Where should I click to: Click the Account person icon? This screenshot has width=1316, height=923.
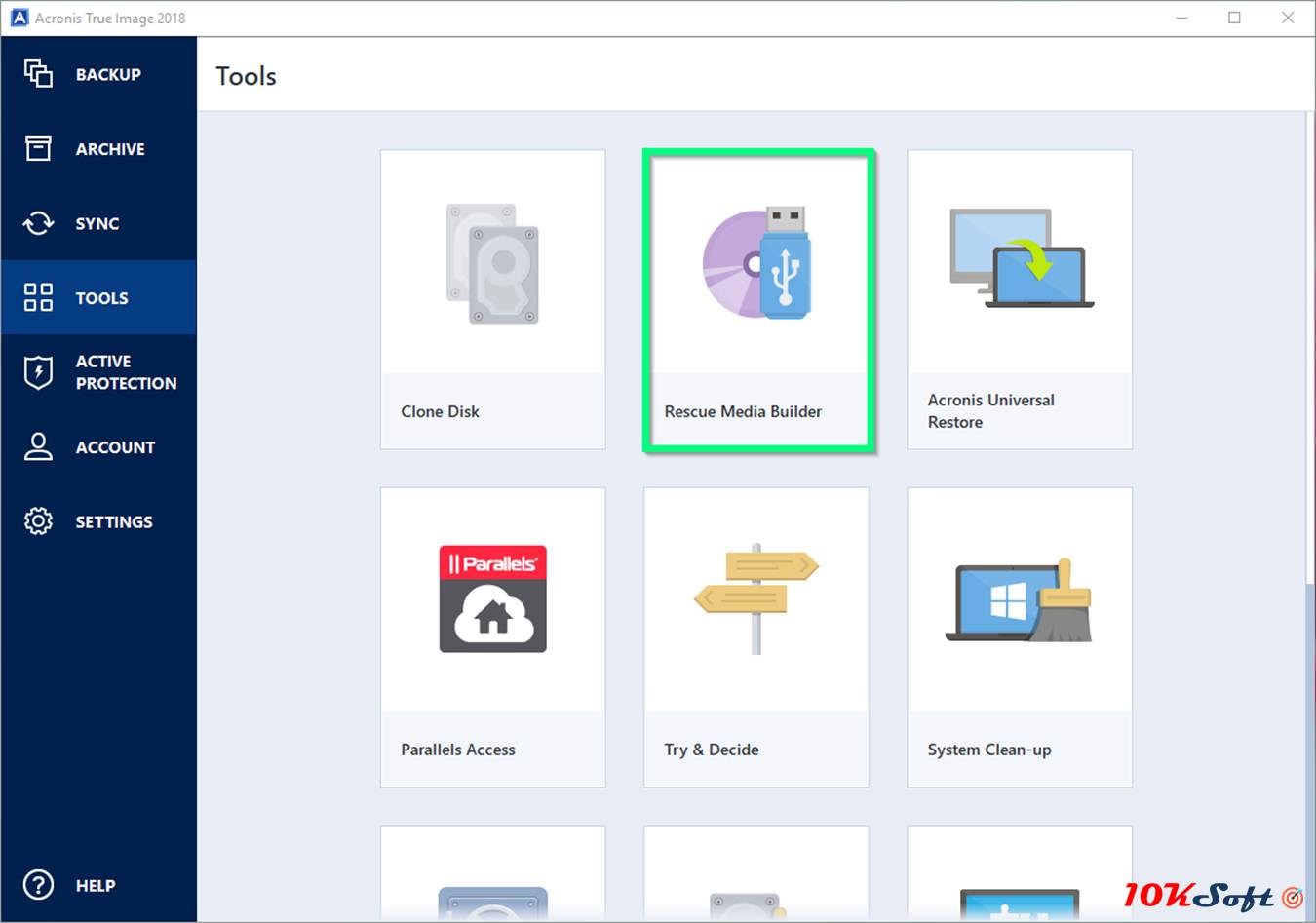[38, 446]
